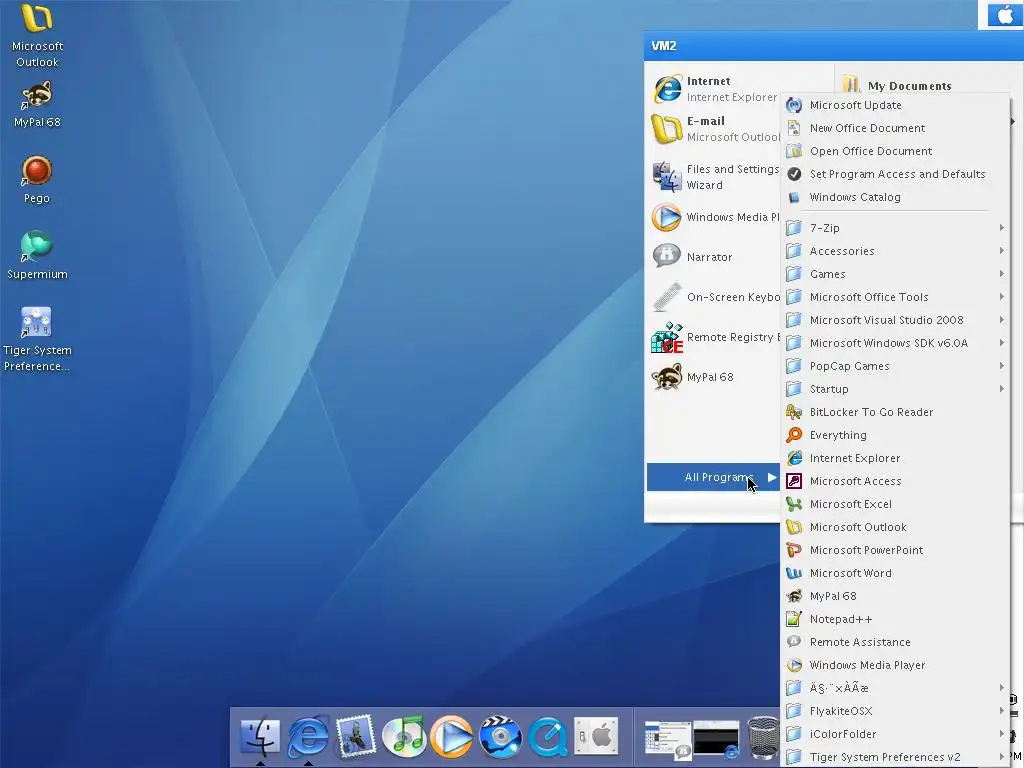Open MyPal 68 in start menu recent list
1024x768 pixels.
[715, 377]
